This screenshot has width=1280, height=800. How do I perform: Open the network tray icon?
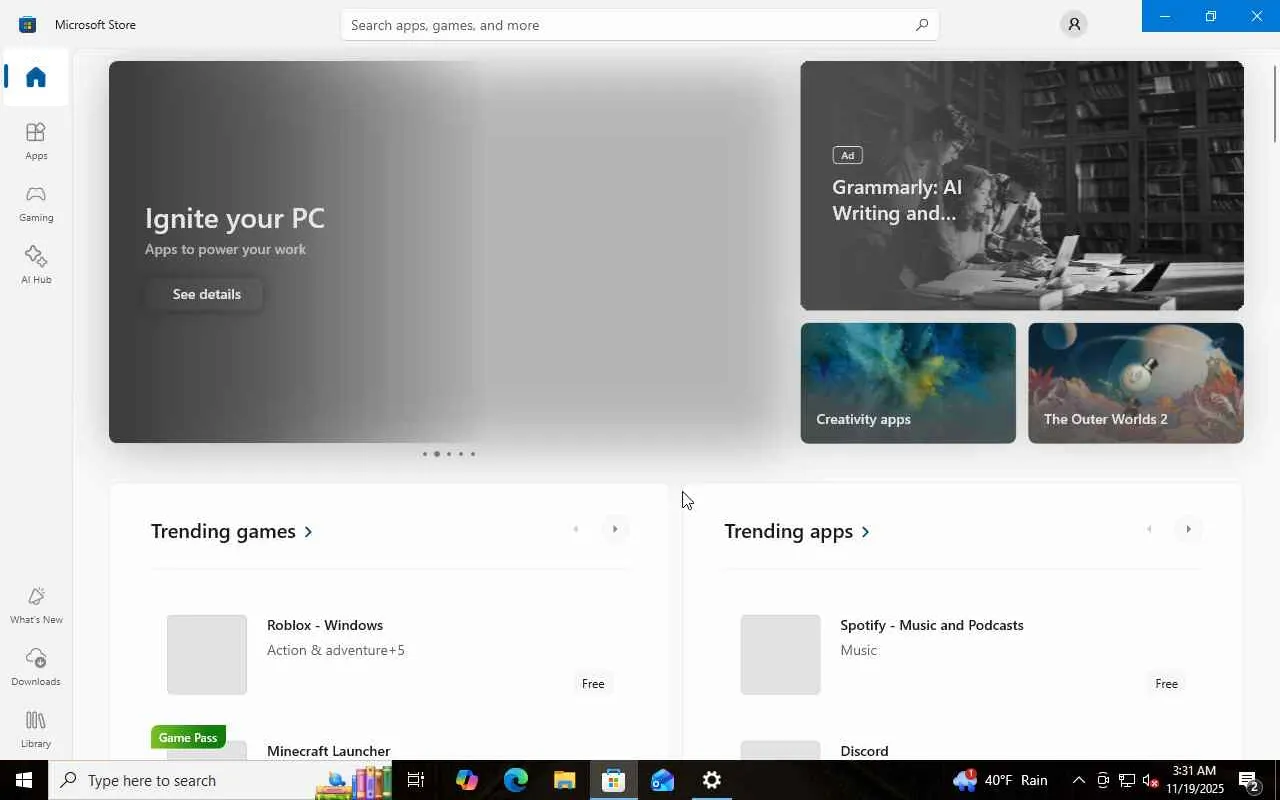tap(1126, 780)
